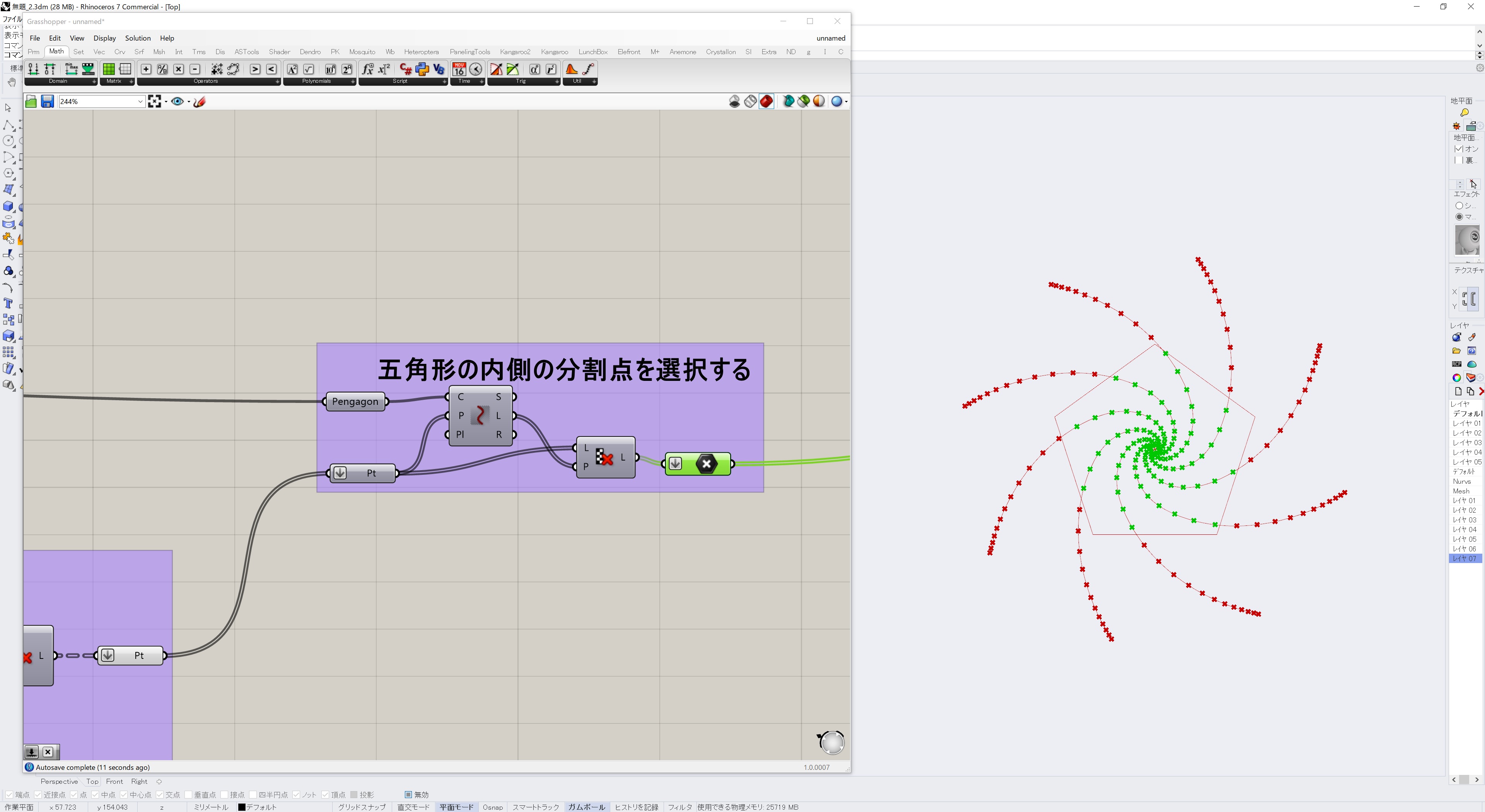The height and width of the screenshot is (812, 1485).
Task: Select the VB Script component icon
Action: click(x=439, y=69)
